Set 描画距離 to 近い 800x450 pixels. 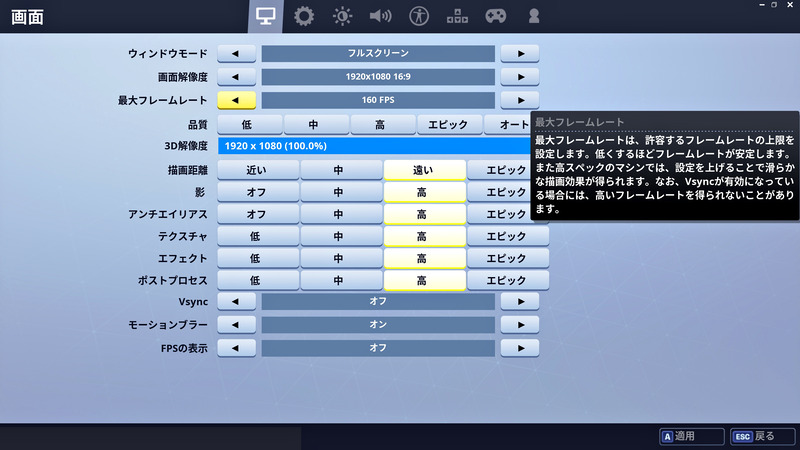coord(258,170)
